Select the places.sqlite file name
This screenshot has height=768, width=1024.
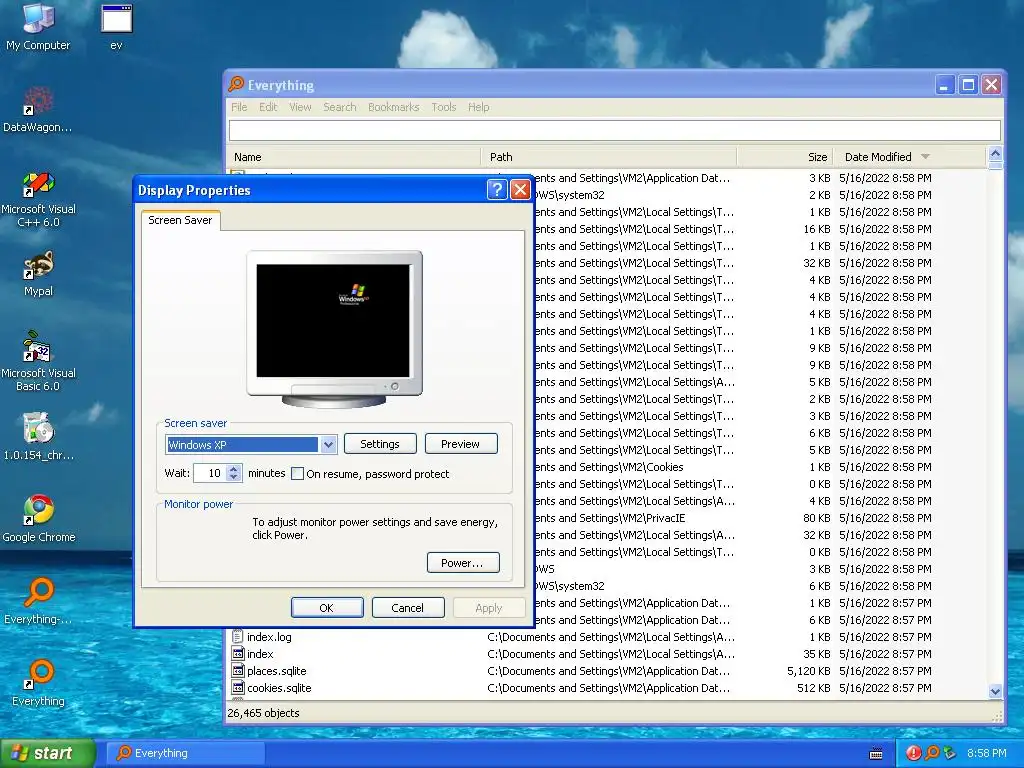[276, 671]
